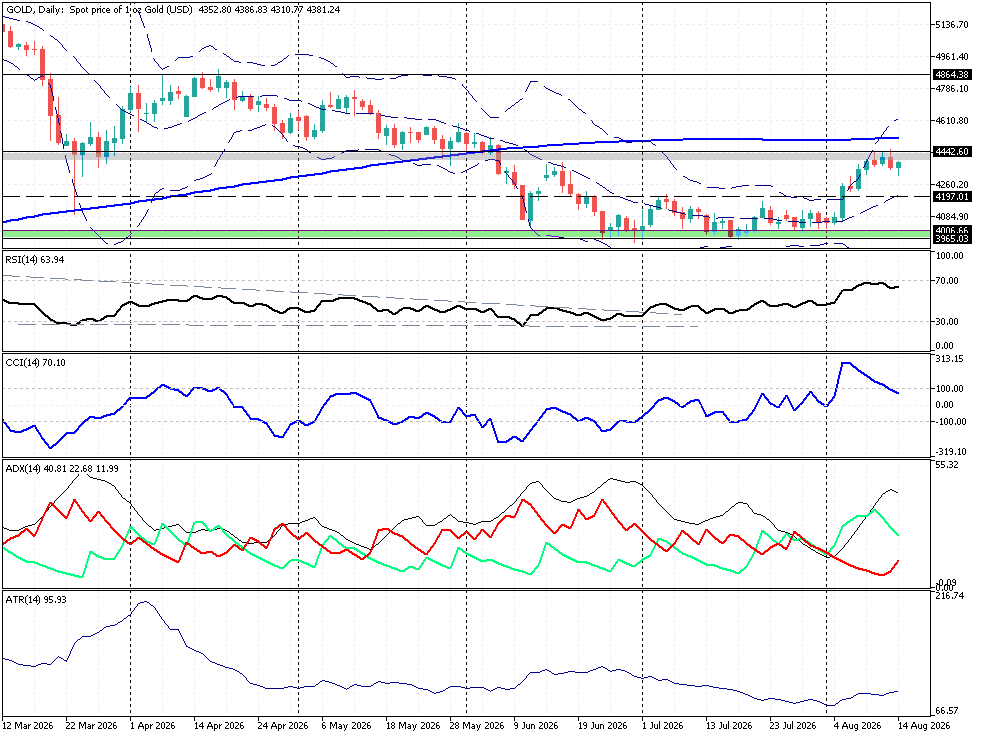Click the ATR scale value 66.57
This screenshot has width=983, height=737.
click(x=947, y=711)
